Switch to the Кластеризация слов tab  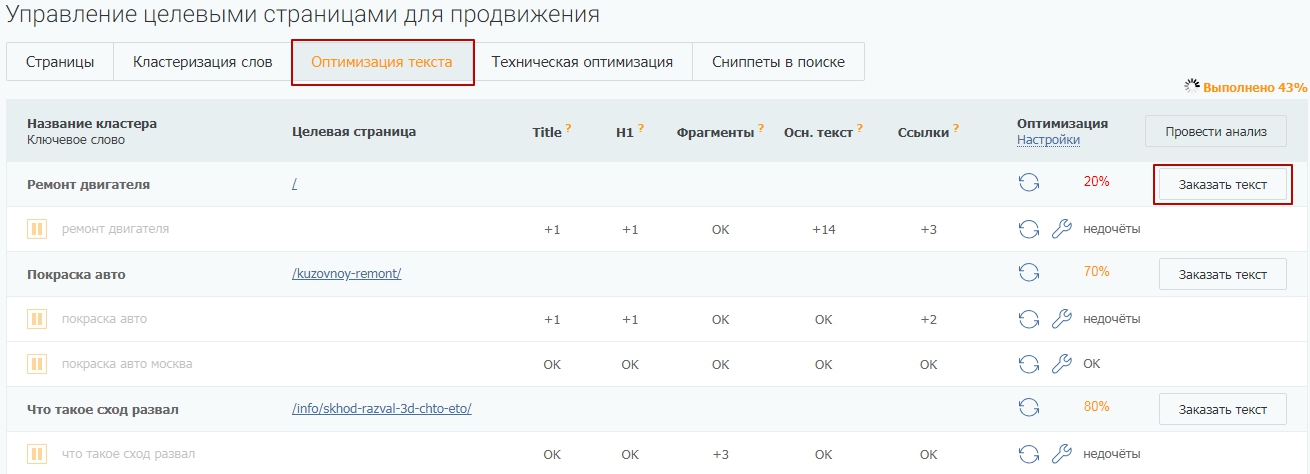tap(202, 62)
